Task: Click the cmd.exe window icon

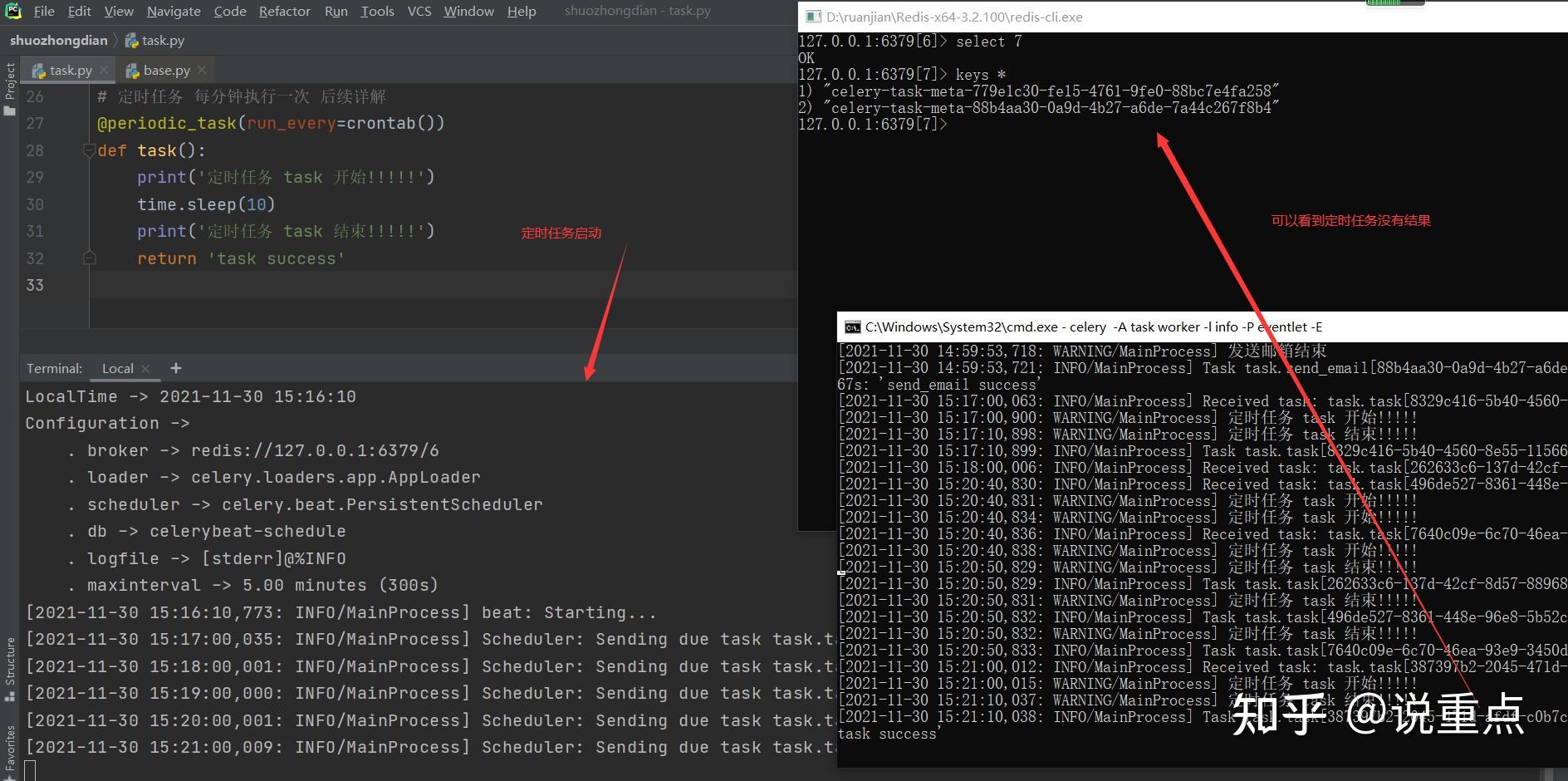Action: (852, 327)
